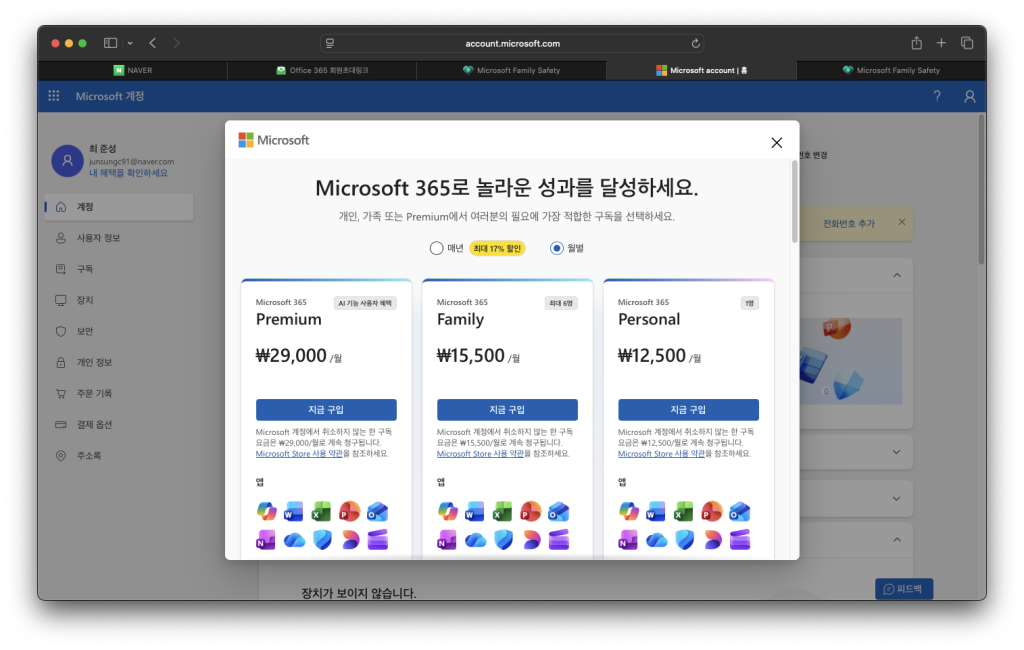1024x650 pixels.
Task: Open the account profile icon in header
Action: (x=969, y=96)
